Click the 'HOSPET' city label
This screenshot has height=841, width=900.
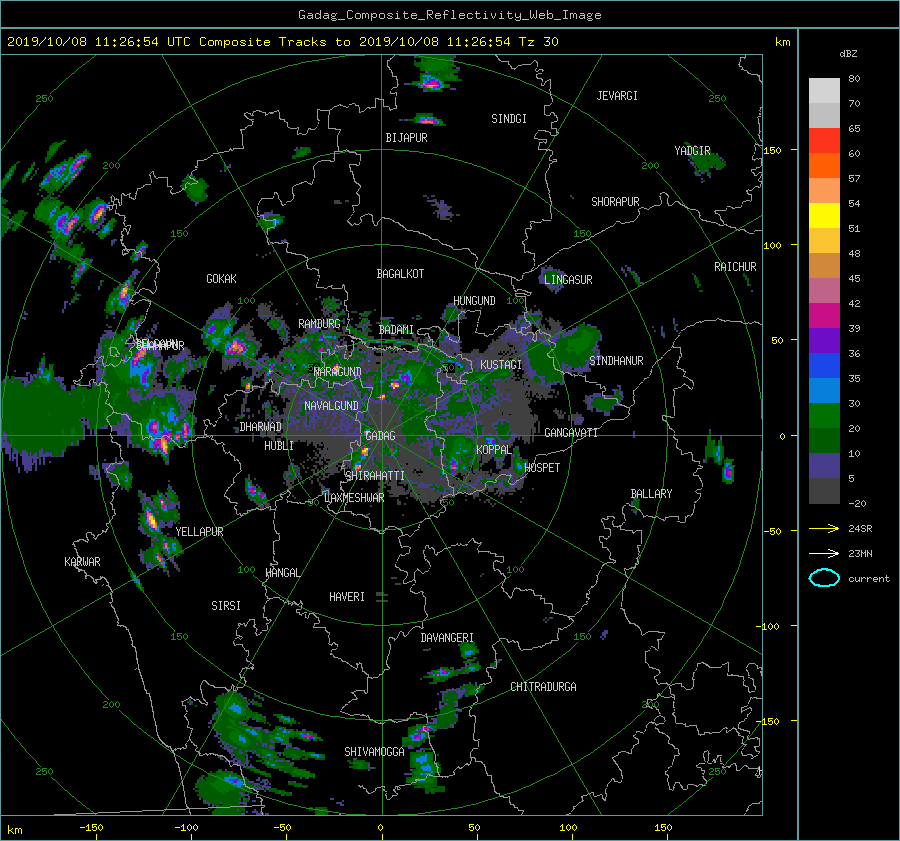coord(542,468)
